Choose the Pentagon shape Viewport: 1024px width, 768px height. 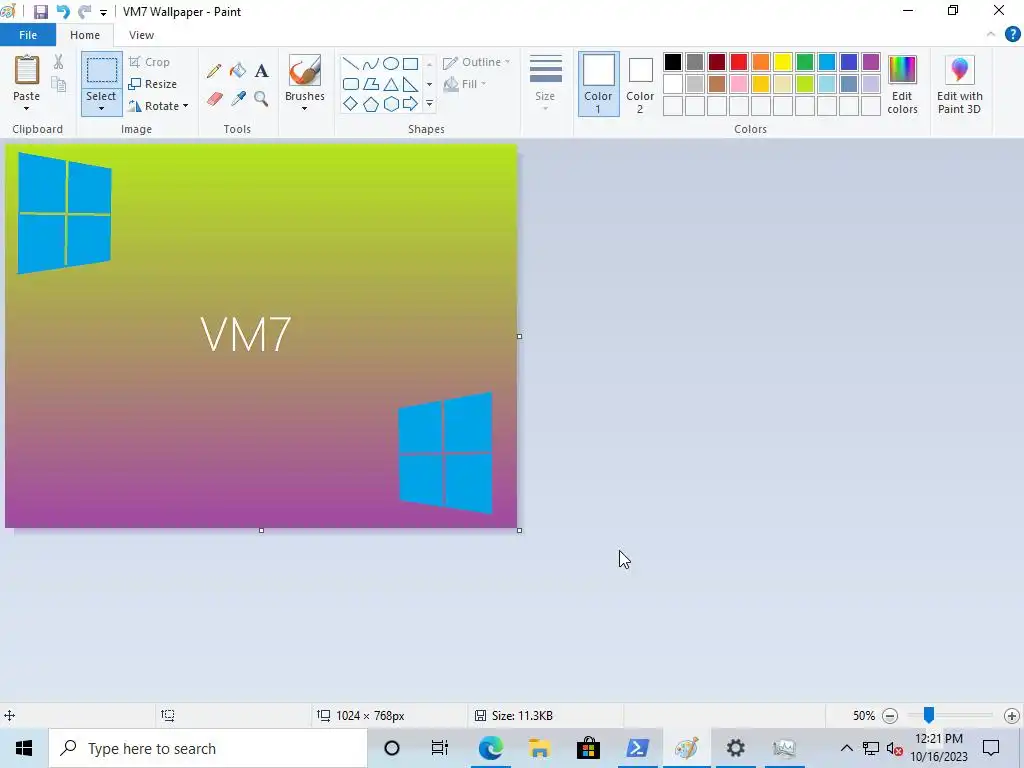(371, 104)
